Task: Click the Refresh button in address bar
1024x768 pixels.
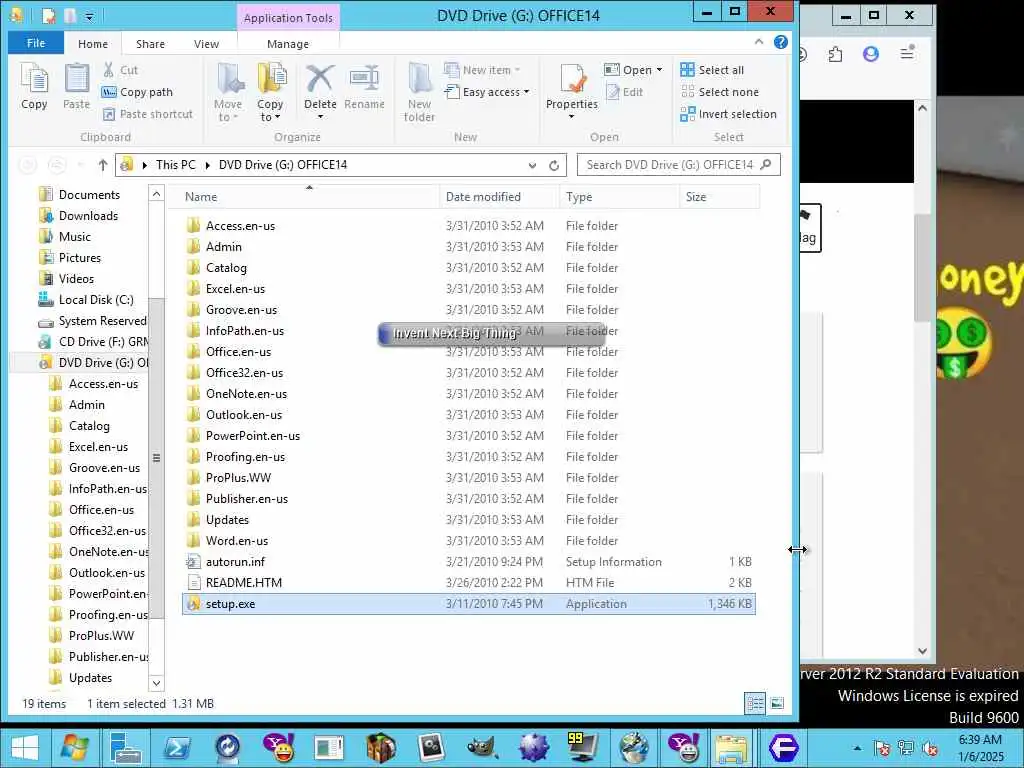Action: click(554, 165)
